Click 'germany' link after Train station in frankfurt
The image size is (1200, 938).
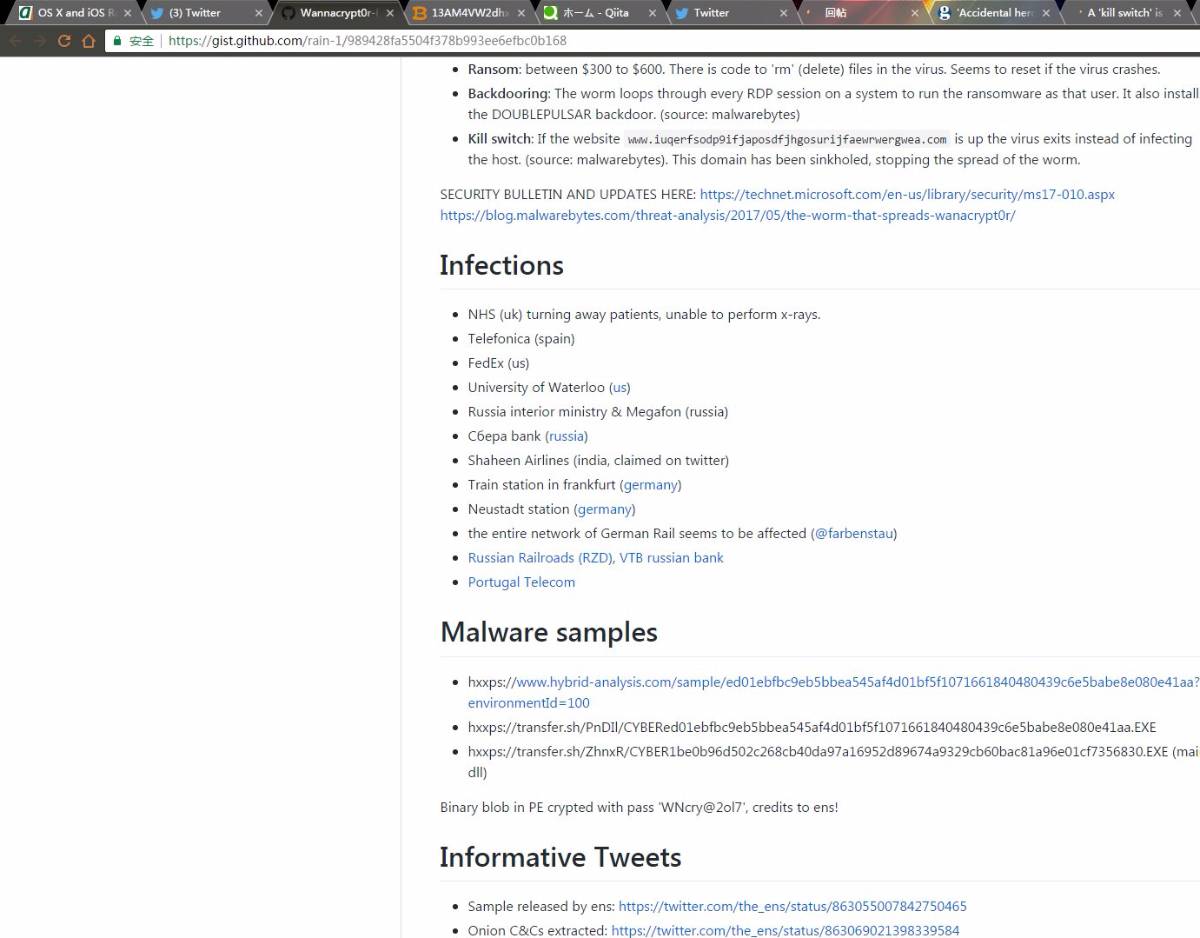[x=651, y=485]
